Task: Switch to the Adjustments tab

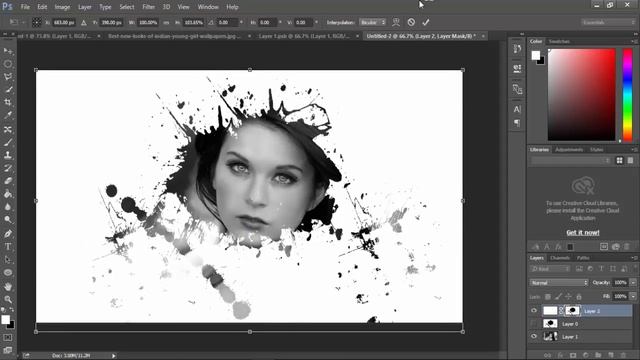Action: tap(569, 150)
